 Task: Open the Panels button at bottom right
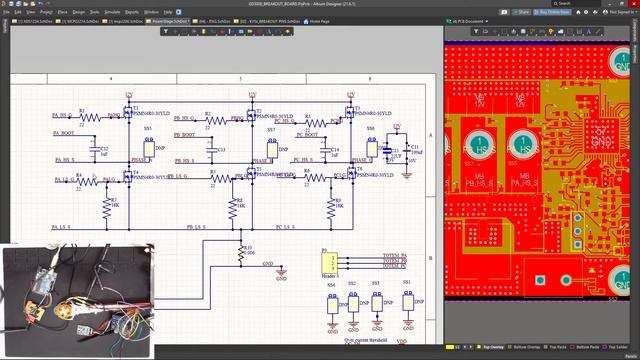[x=631, y=356]
